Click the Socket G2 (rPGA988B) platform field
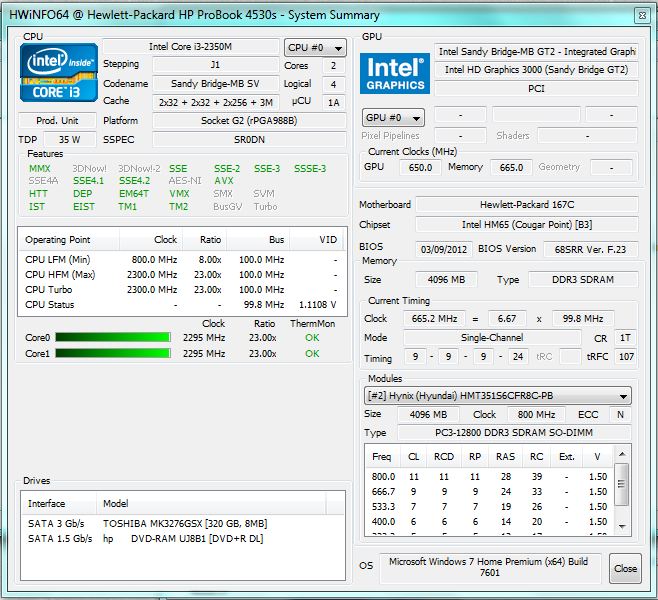The image size is (658, 600). [x=249, y=121]
